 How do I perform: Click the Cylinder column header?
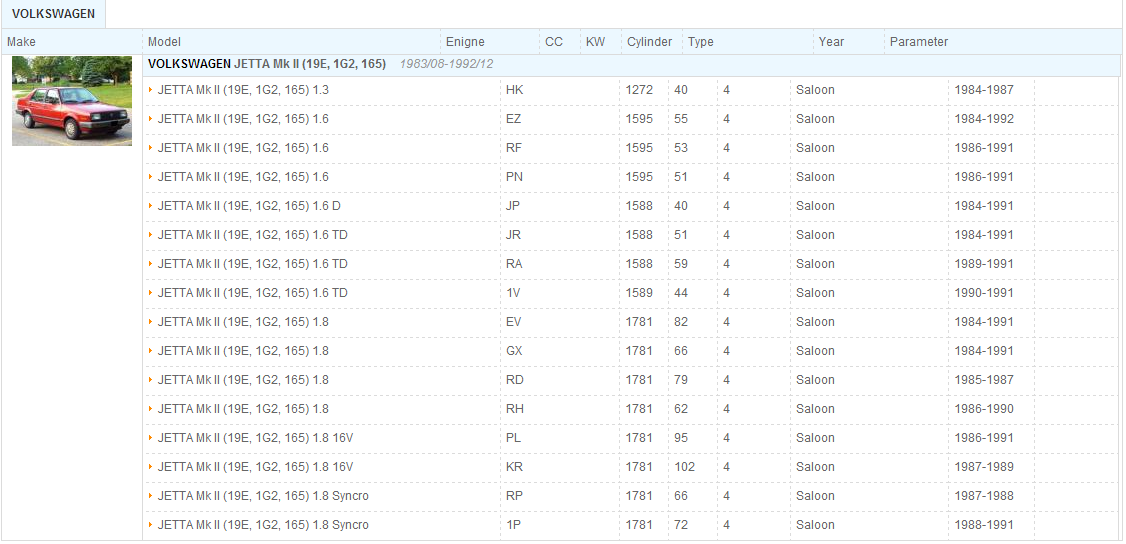tap(649, 42)
